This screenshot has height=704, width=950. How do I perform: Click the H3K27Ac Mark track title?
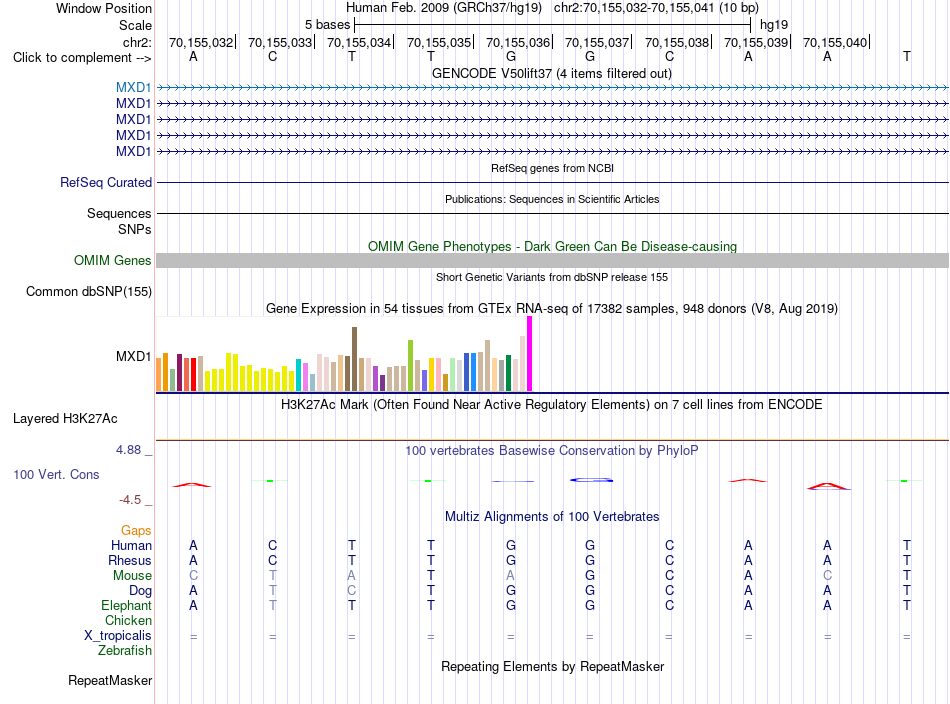click(x=552, y=404)
